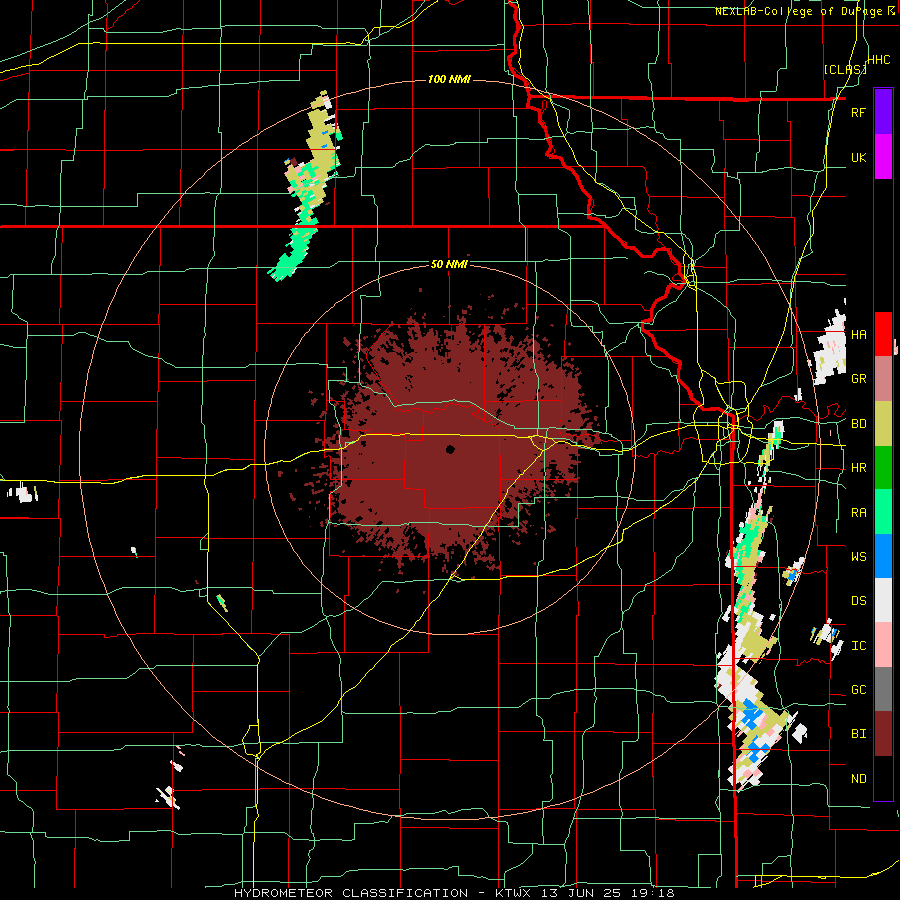Screen dimensions: 900x900
Task: Click the 'WS' legend label
Action: pos(858,557)
